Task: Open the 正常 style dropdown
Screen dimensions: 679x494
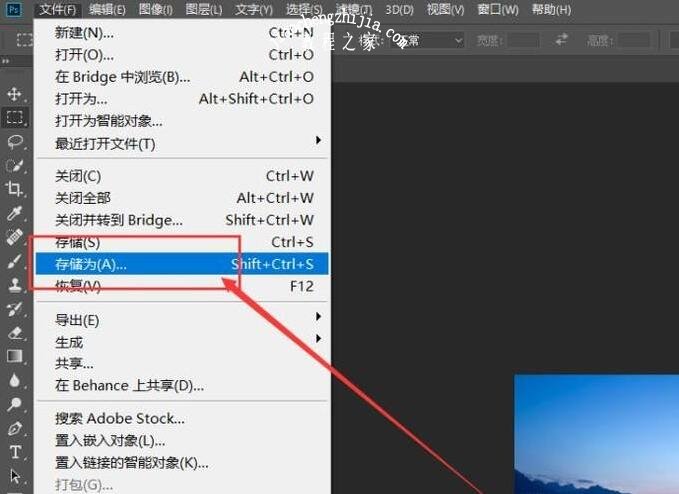Action: (x=430, y=40)
